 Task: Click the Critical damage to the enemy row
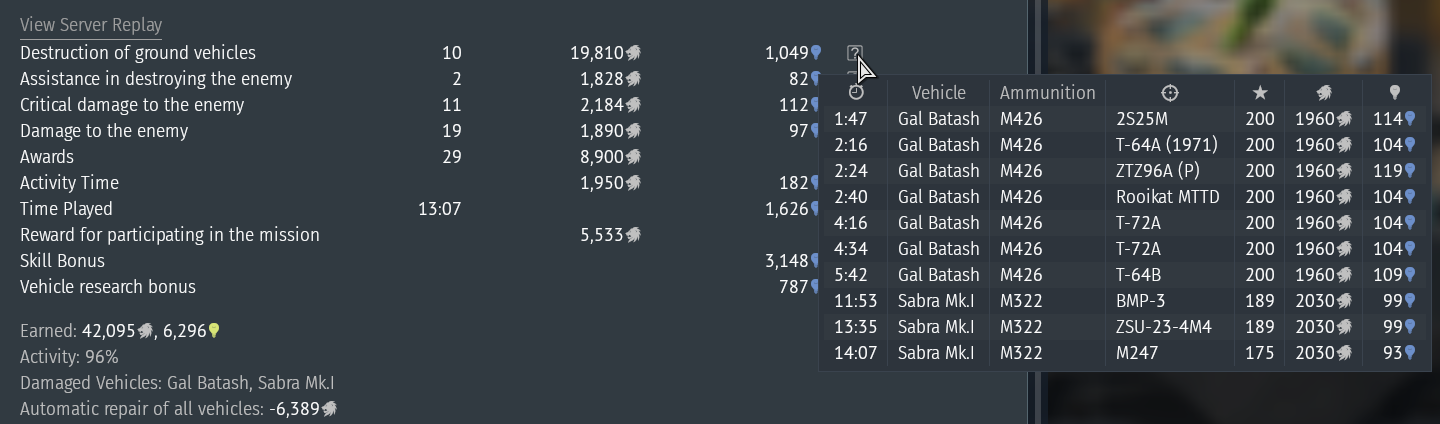pyautogui.click(x=132, y=105)
